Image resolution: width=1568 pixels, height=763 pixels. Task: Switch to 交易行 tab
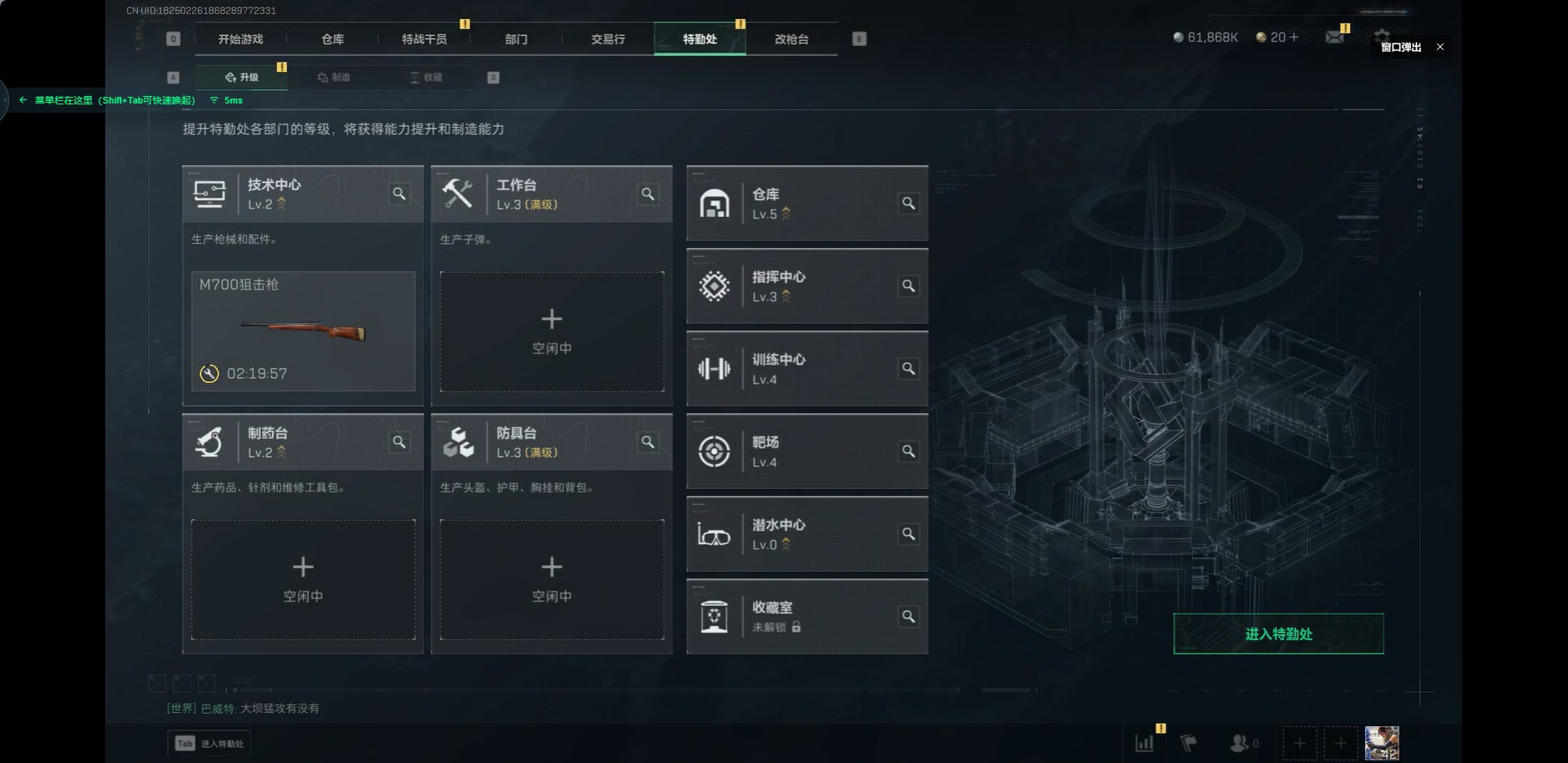tap(608, 39)
